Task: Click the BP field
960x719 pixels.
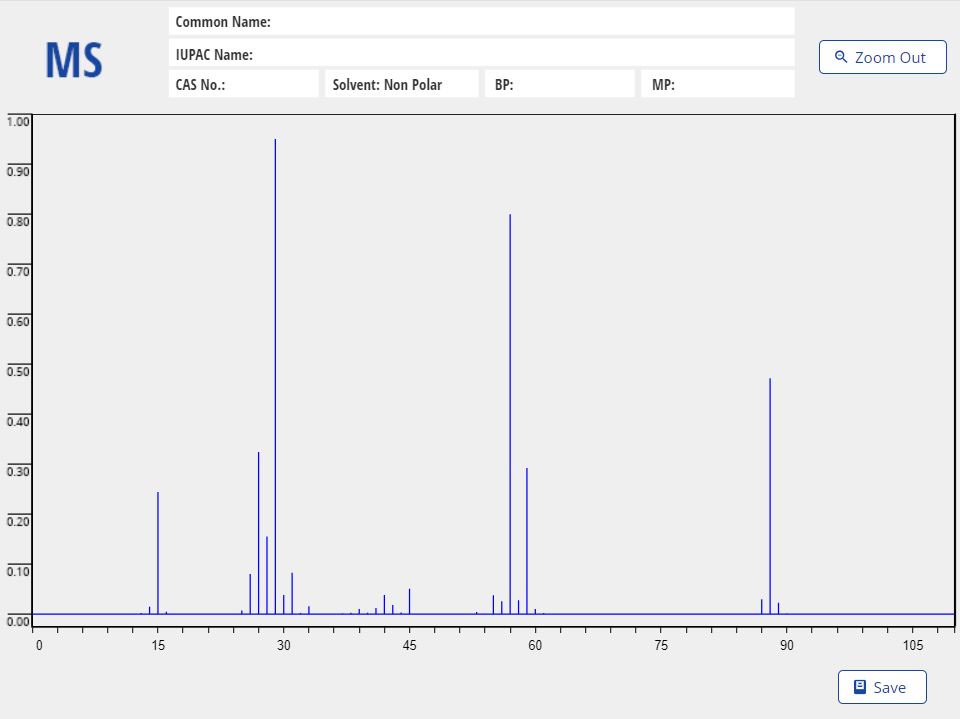Action: [558, 84]
